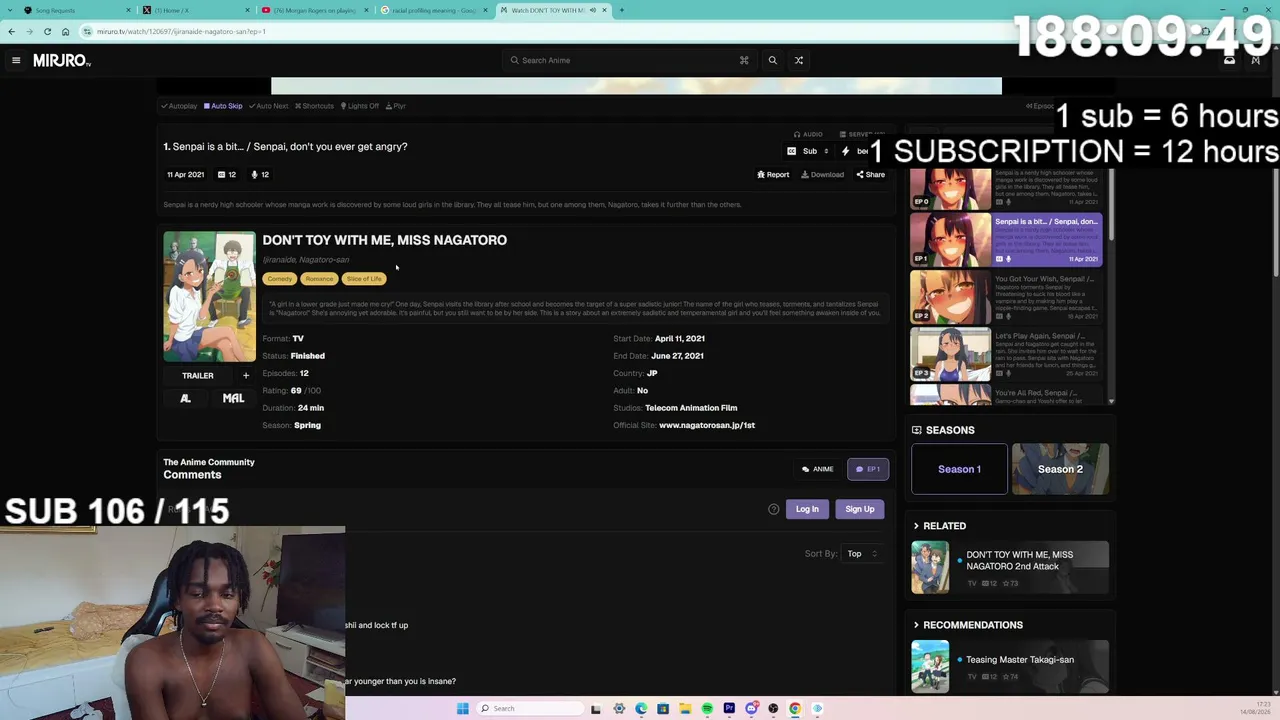Open the browser home page icon
Viewport: 1280px width, 720px height.
point(66,31)
